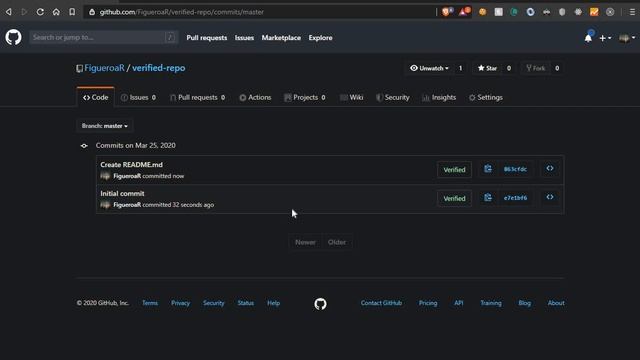
Task: Click FigueroaR author of Initial commit
Action: [x=127, y=204]
